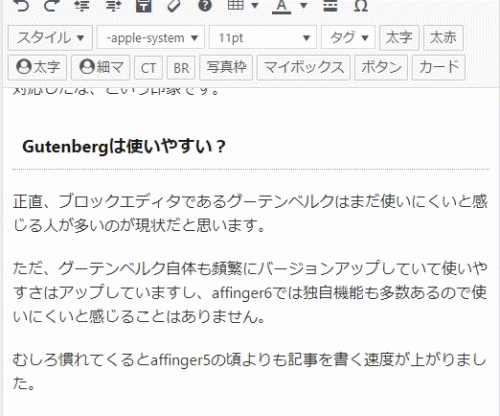This screenshot has height=416, width=500.
Task: Click the カード toolbar button
Action: point(438,68)
